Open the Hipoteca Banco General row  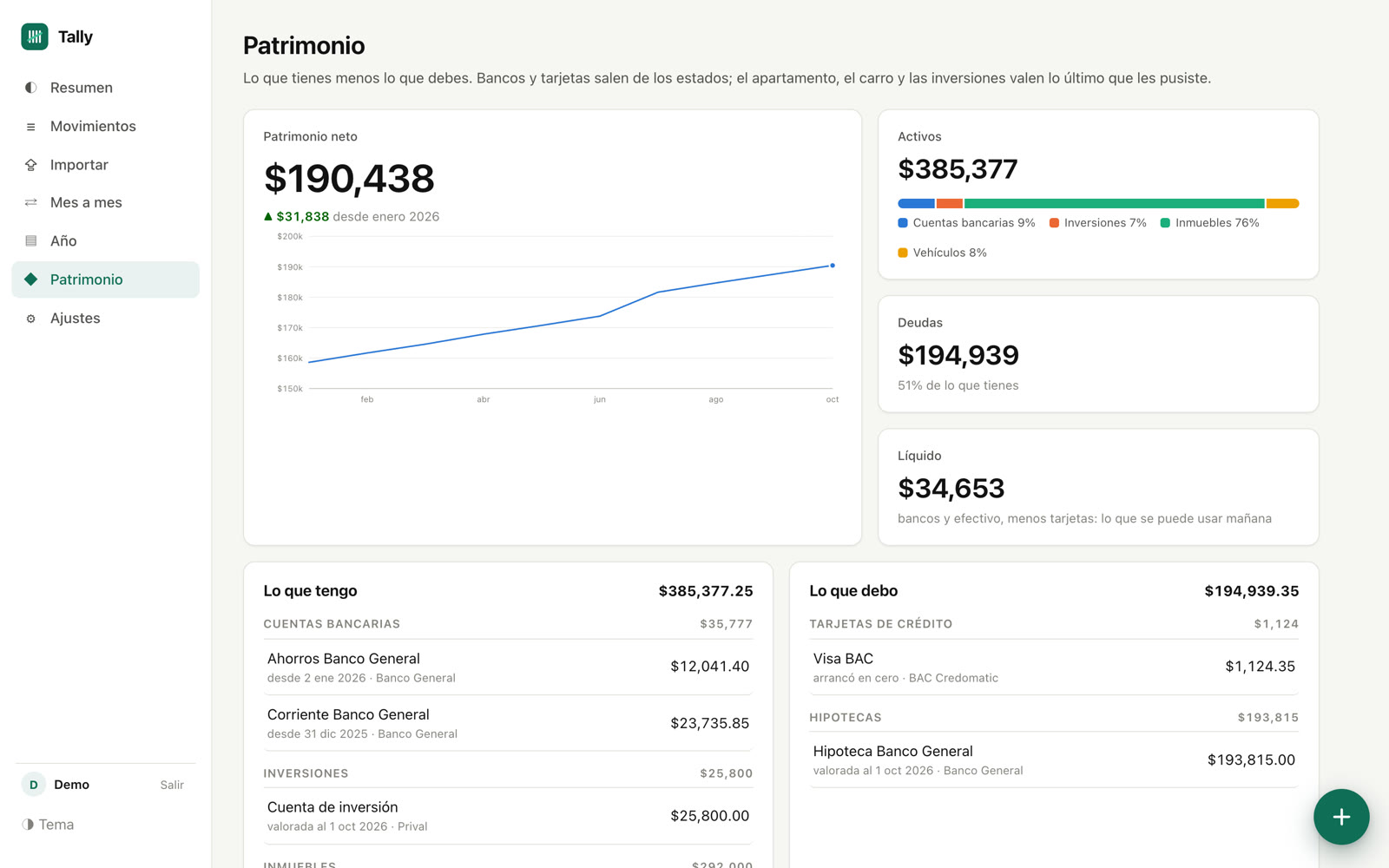coord(1054,760)
